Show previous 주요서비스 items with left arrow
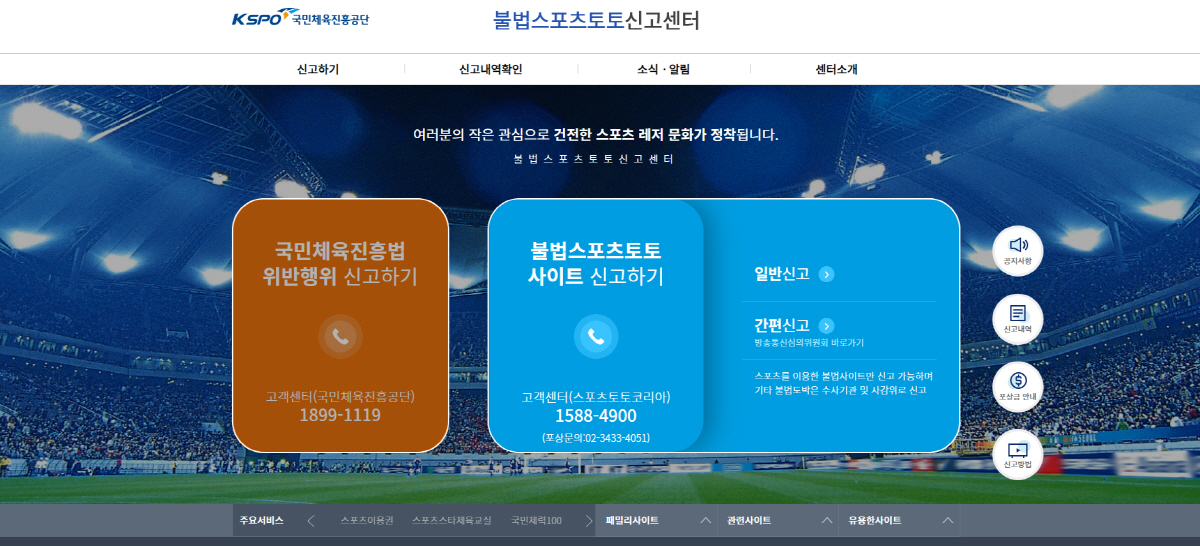 pos(312,520)
